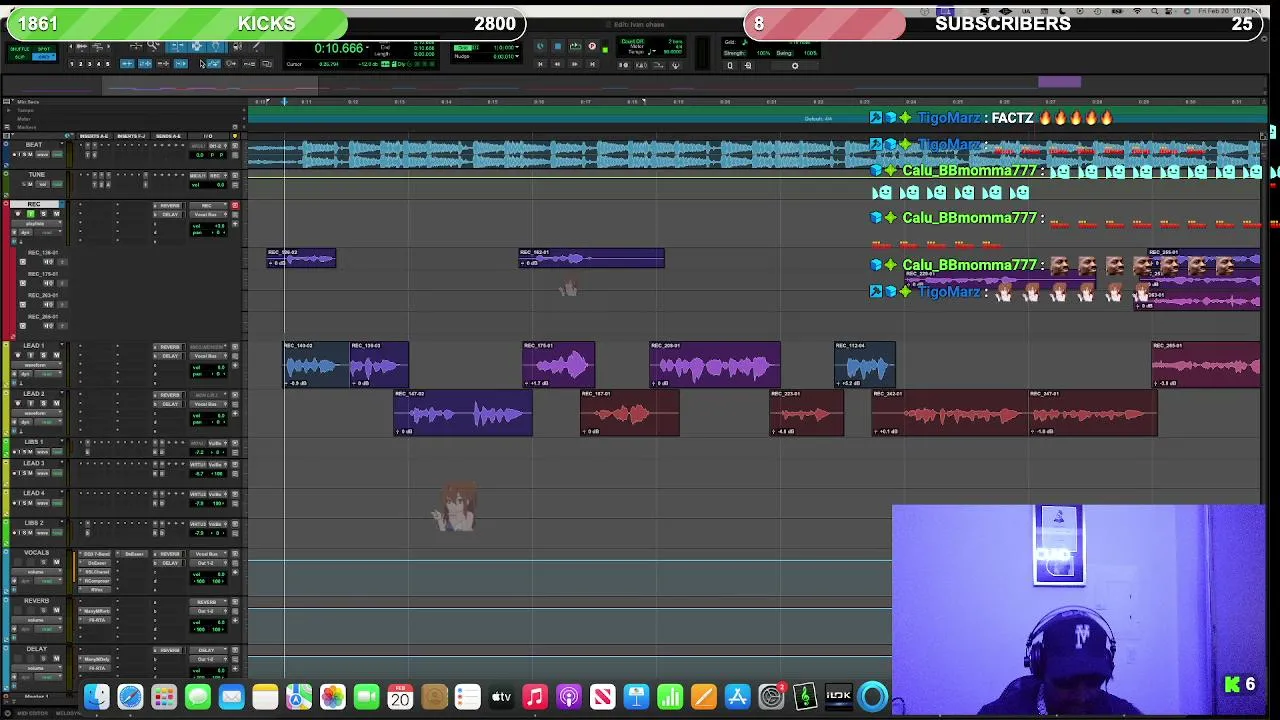Viewport: 1280px width, 720px height.
Task: Open ManyMRvrb insert on REVERB track
Action: [x=95, y=611]
